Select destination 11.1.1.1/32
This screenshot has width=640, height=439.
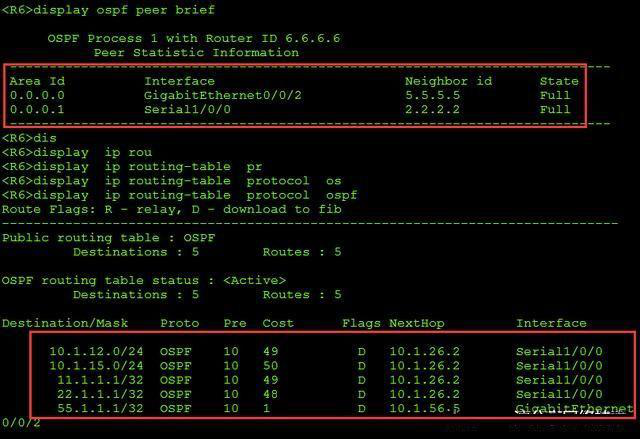(x=100, y=380)
